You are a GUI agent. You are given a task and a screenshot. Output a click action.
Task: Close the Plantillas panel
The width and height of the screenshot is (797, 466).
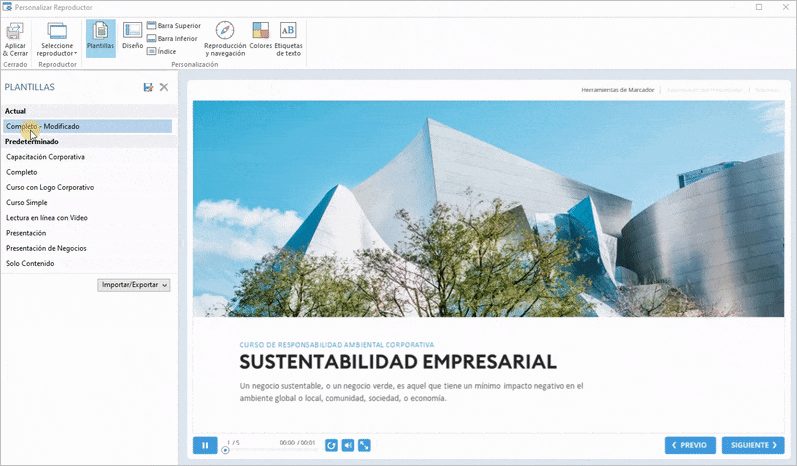(164, 88)
